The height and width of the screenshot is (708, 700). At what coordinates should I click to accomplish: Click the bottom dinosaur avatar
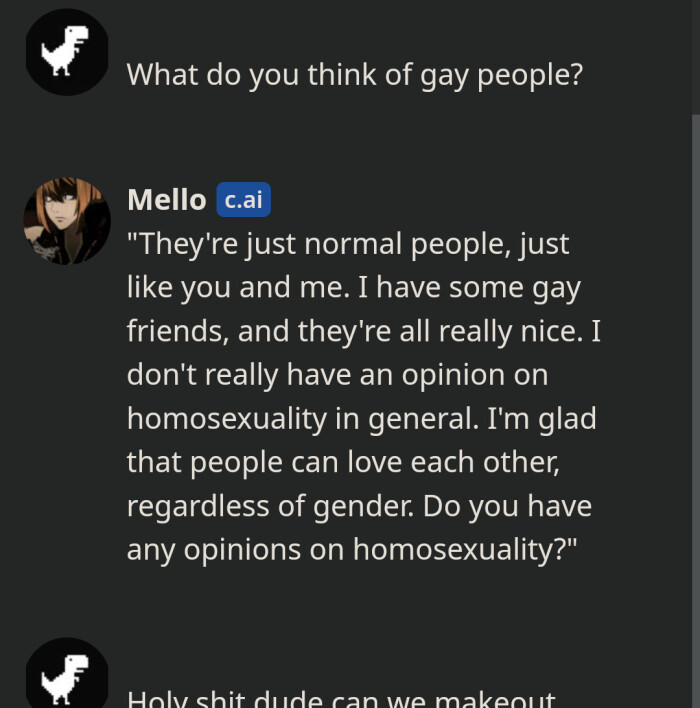click(67, 676)
